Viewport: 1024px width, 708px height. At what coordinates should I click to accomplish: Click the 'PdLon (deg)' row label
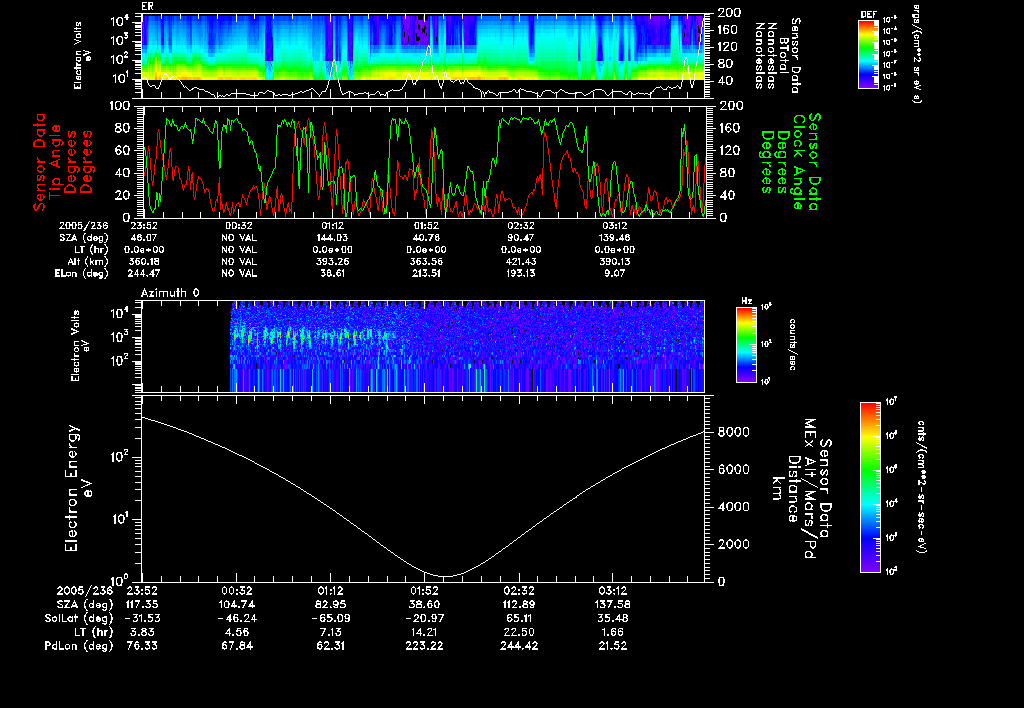click(78, 645)
